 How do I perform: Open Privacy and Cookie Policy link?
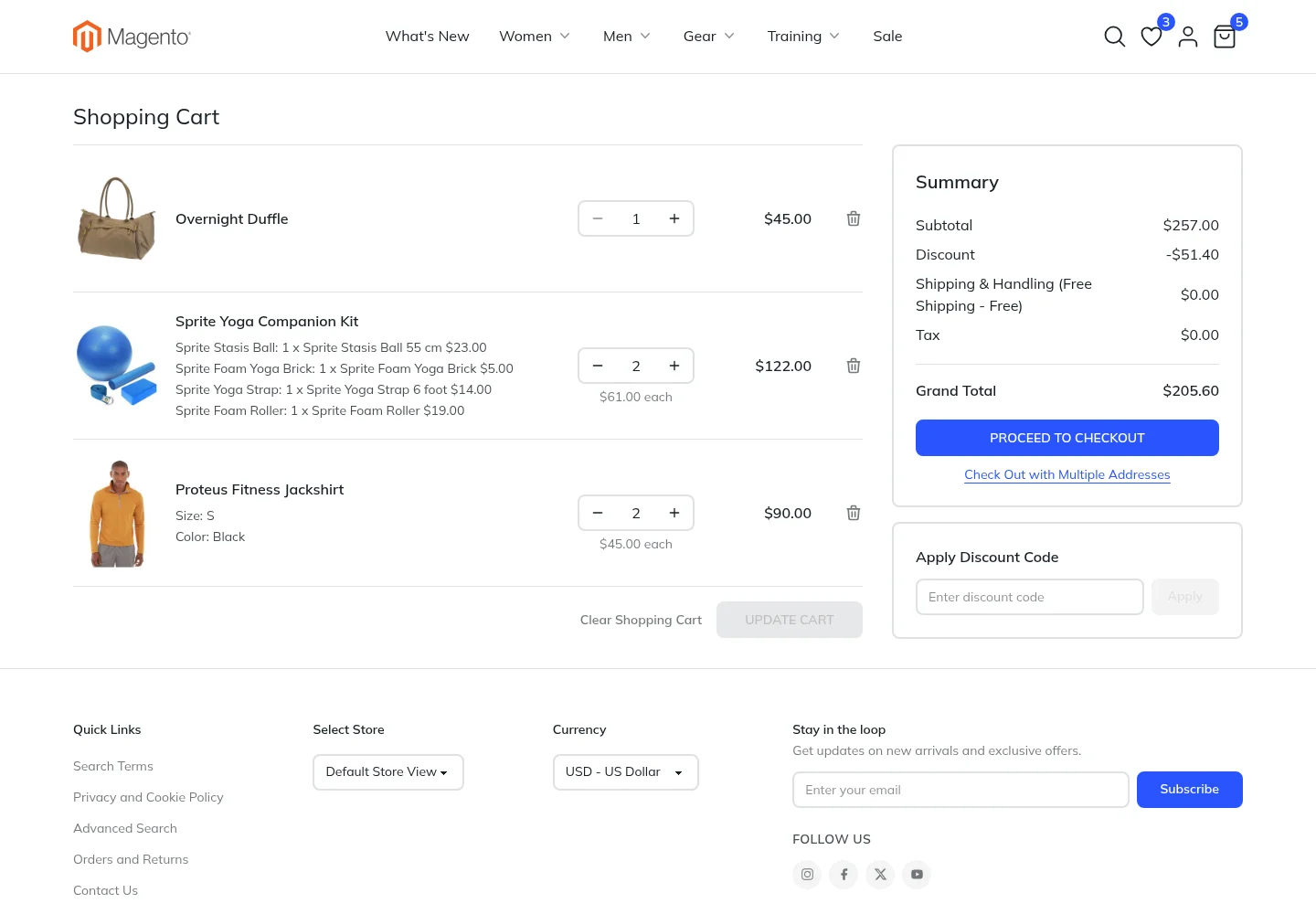[x=148, y=797]
